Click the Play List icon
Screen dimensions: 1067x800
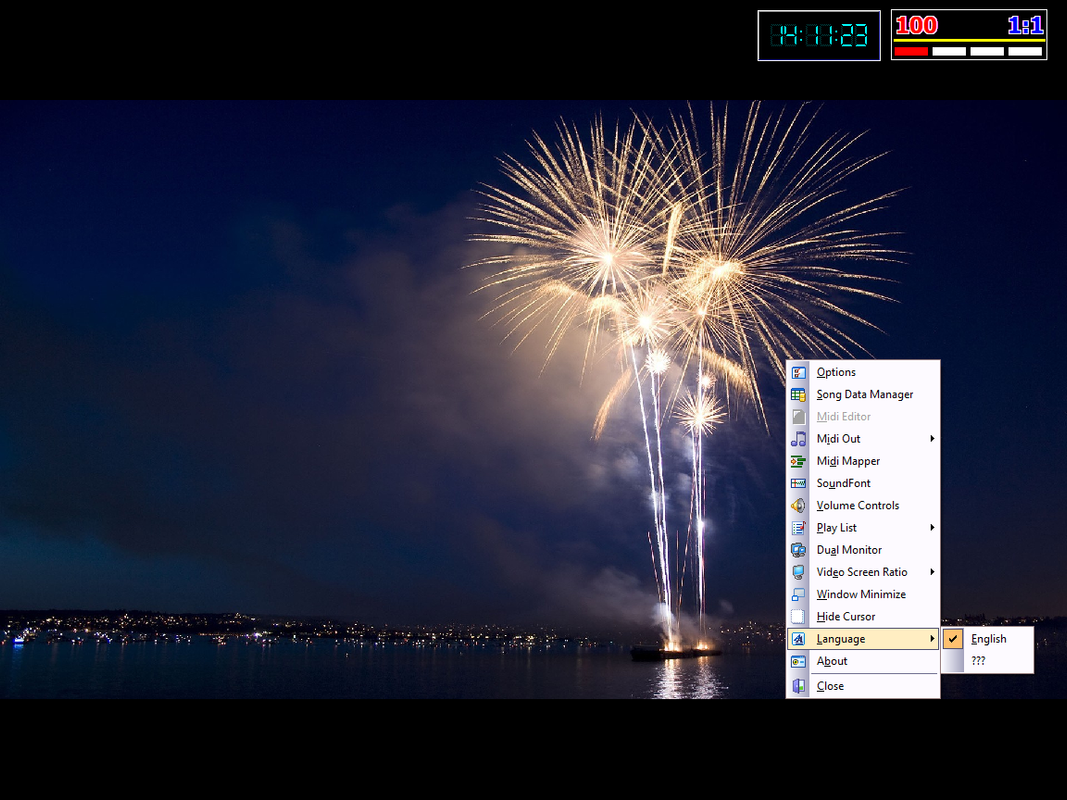click(798, 528)
